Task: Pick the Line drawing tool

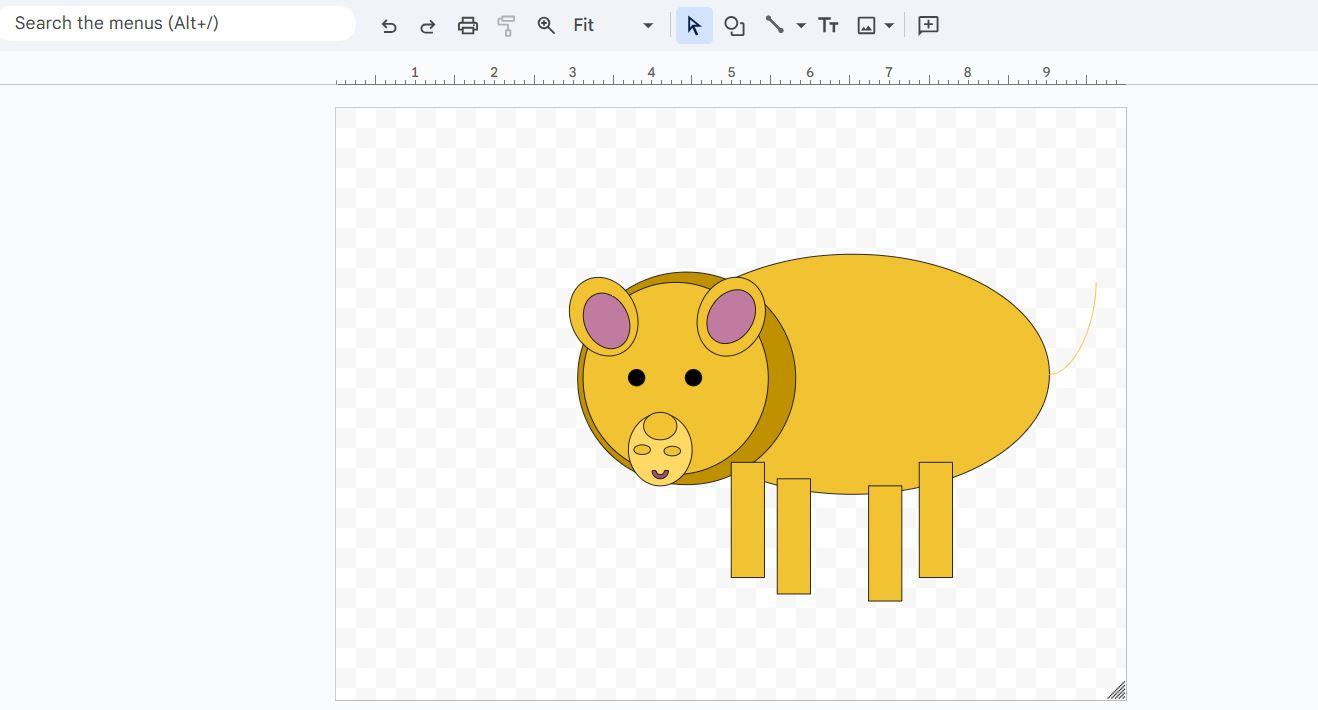Action: pos(774,26)
